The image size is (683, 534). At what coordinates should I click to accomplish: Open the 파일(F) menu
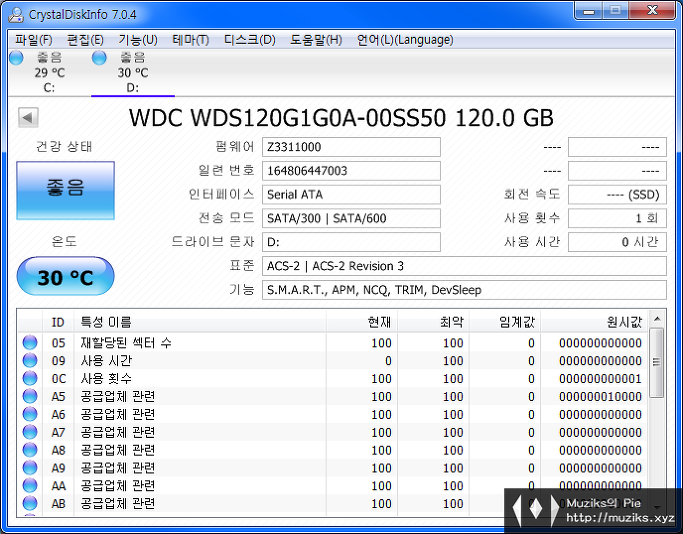(34, 40)
